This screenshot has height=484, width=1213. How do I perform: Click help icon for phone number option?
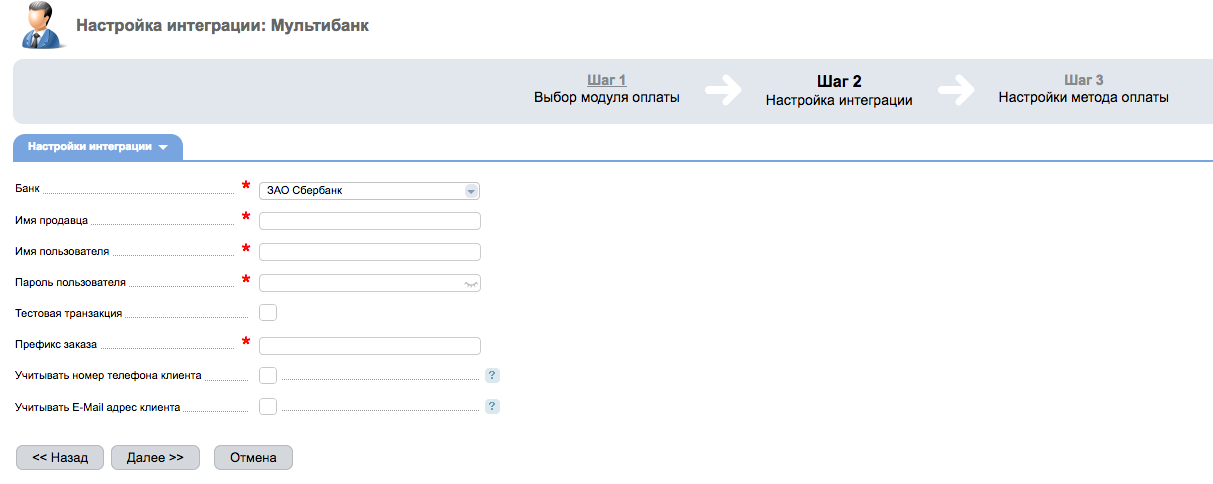pos(492,376)
